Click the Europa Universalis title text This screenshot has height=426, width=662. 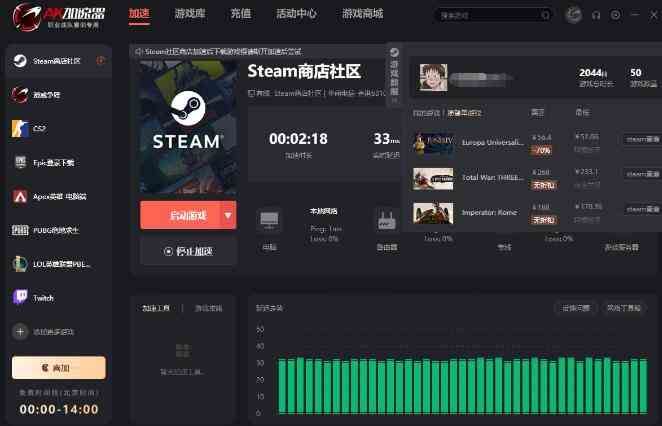coord(493,143)
